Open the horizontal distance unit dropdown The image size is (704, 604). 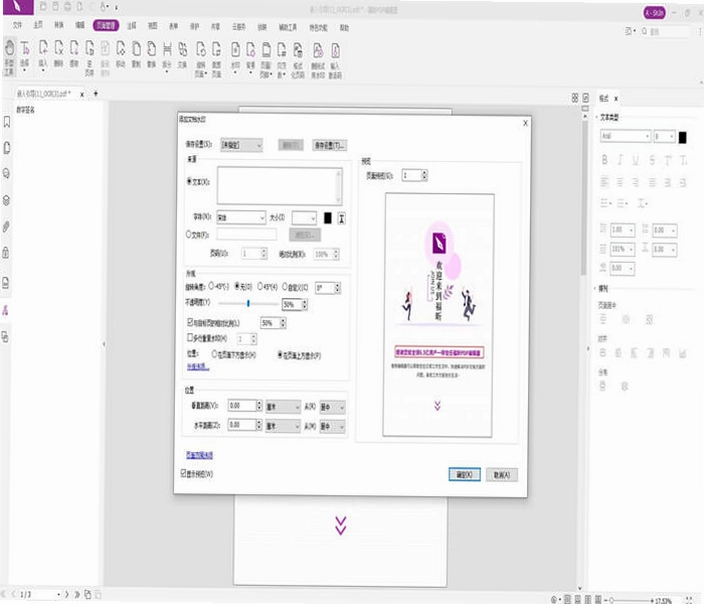[283, 426]
